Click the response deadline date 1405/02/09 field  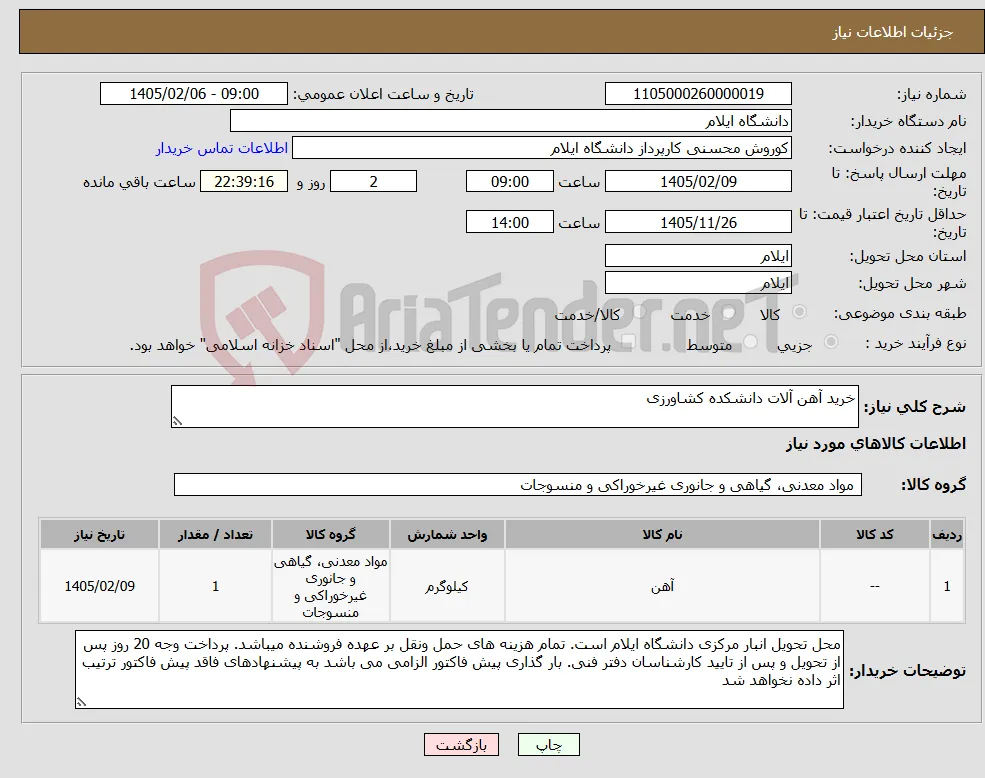pos(698,182)
